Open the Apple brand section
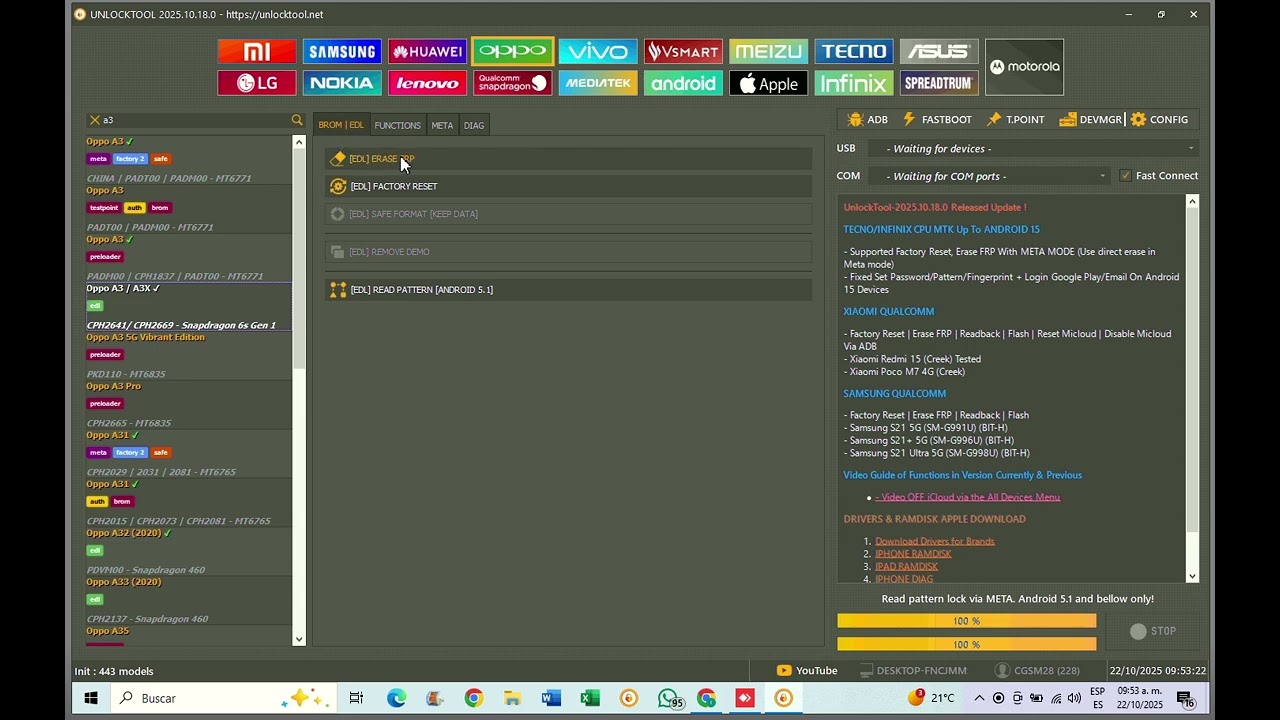Viewport: 1280px width, 720px height. [768, 83]
